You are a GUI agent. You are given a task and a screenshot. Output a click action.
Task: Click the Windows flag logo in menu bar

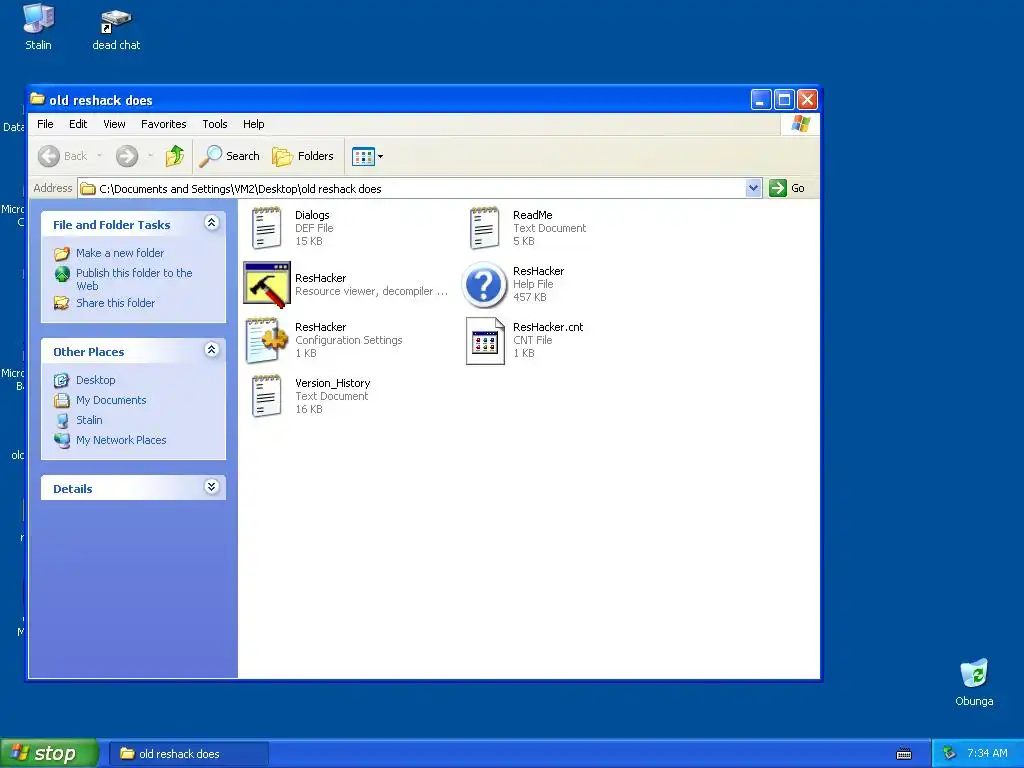801,123
